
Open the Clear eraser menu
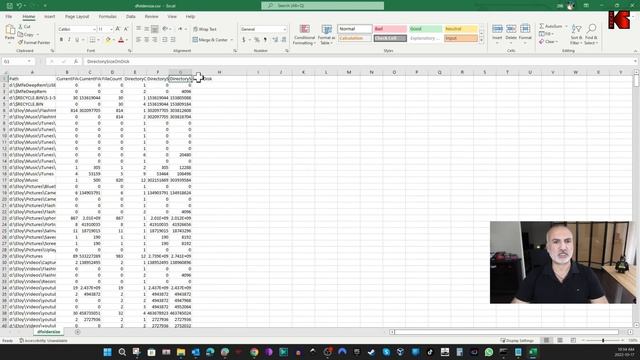(x=547, y=42)
